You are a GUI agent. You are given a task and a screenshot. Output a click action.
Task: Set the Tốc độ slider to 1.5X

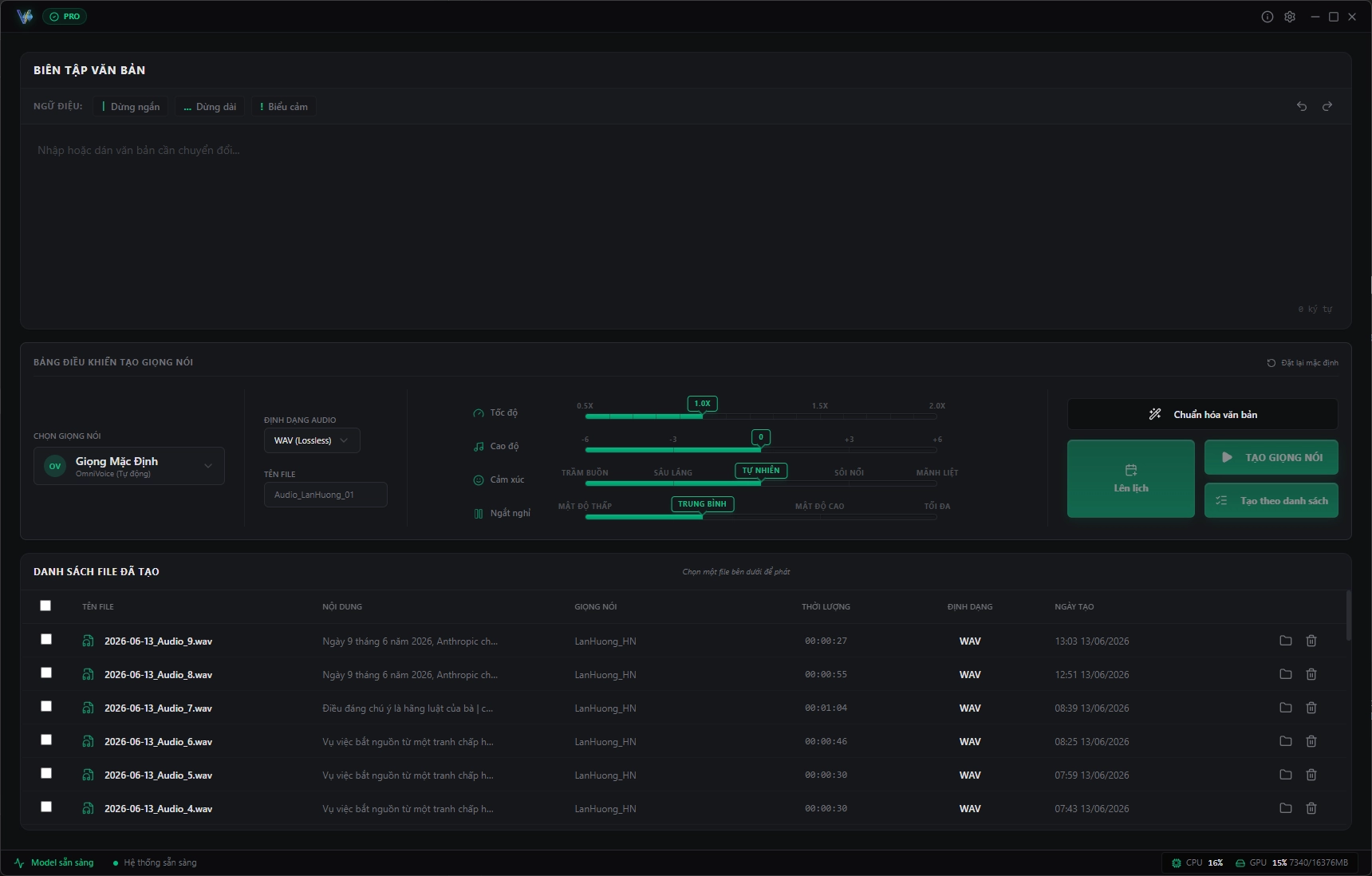pyautogui.click(x=820, y=415)
